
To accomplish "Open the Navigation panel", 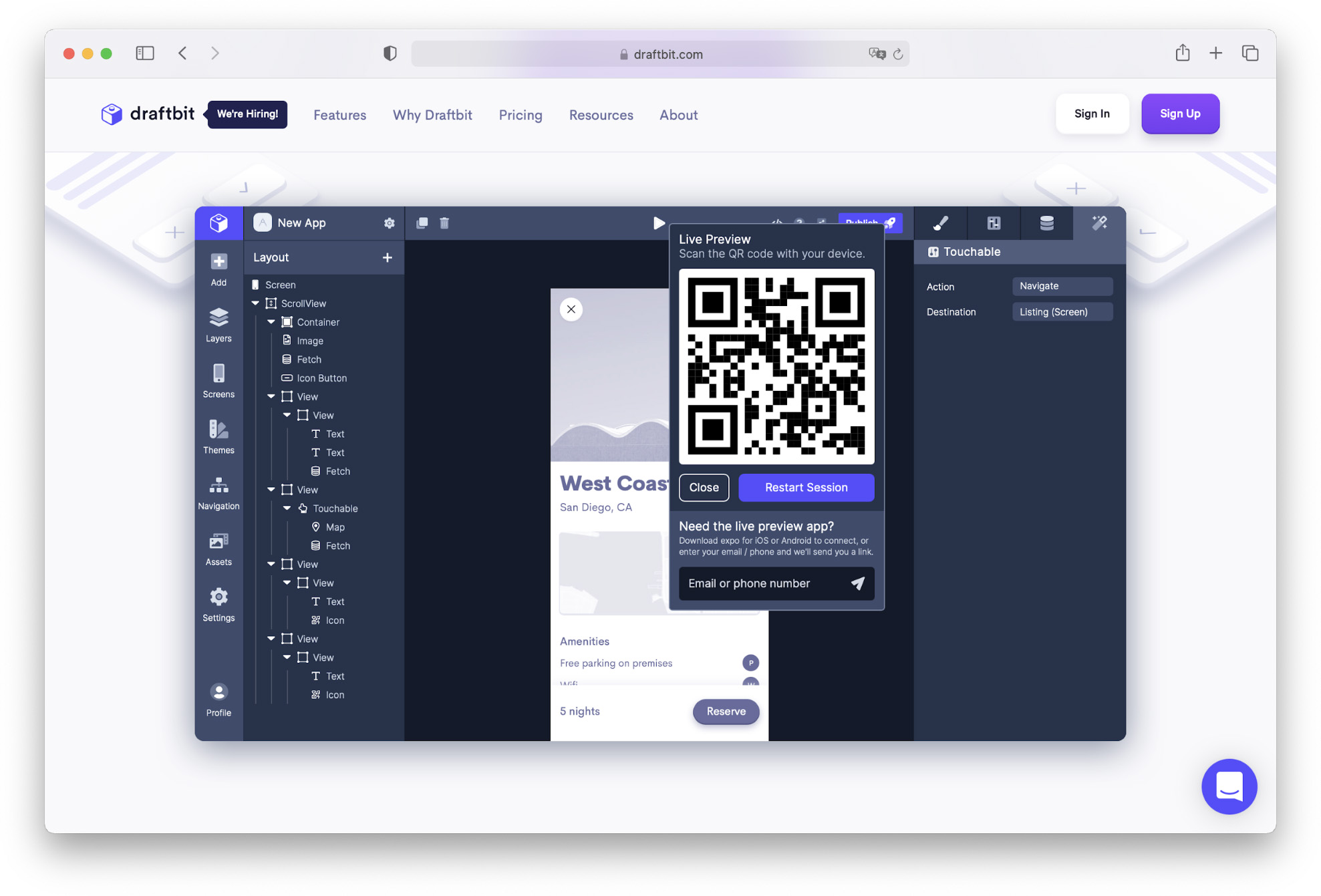I will [218, 493].
